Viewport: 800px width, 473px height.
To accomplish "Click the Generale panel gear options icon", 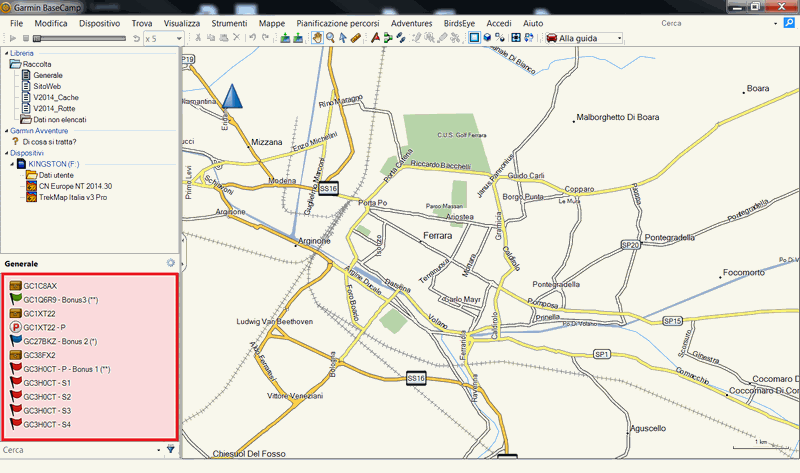I will click(x=170, y=263).
